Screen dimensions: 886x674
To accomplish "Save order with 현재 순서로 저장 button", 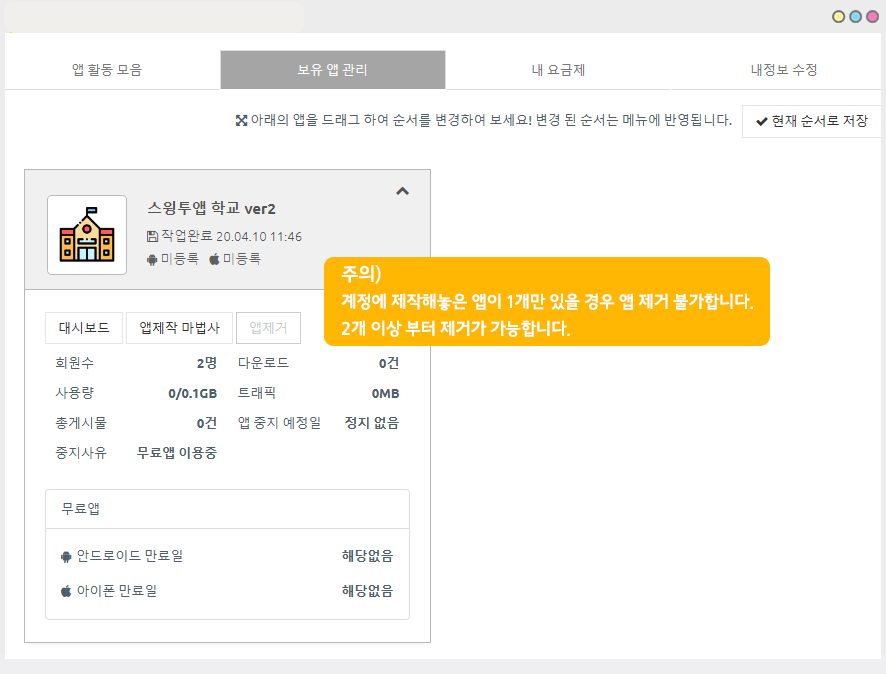I will 811,121.
